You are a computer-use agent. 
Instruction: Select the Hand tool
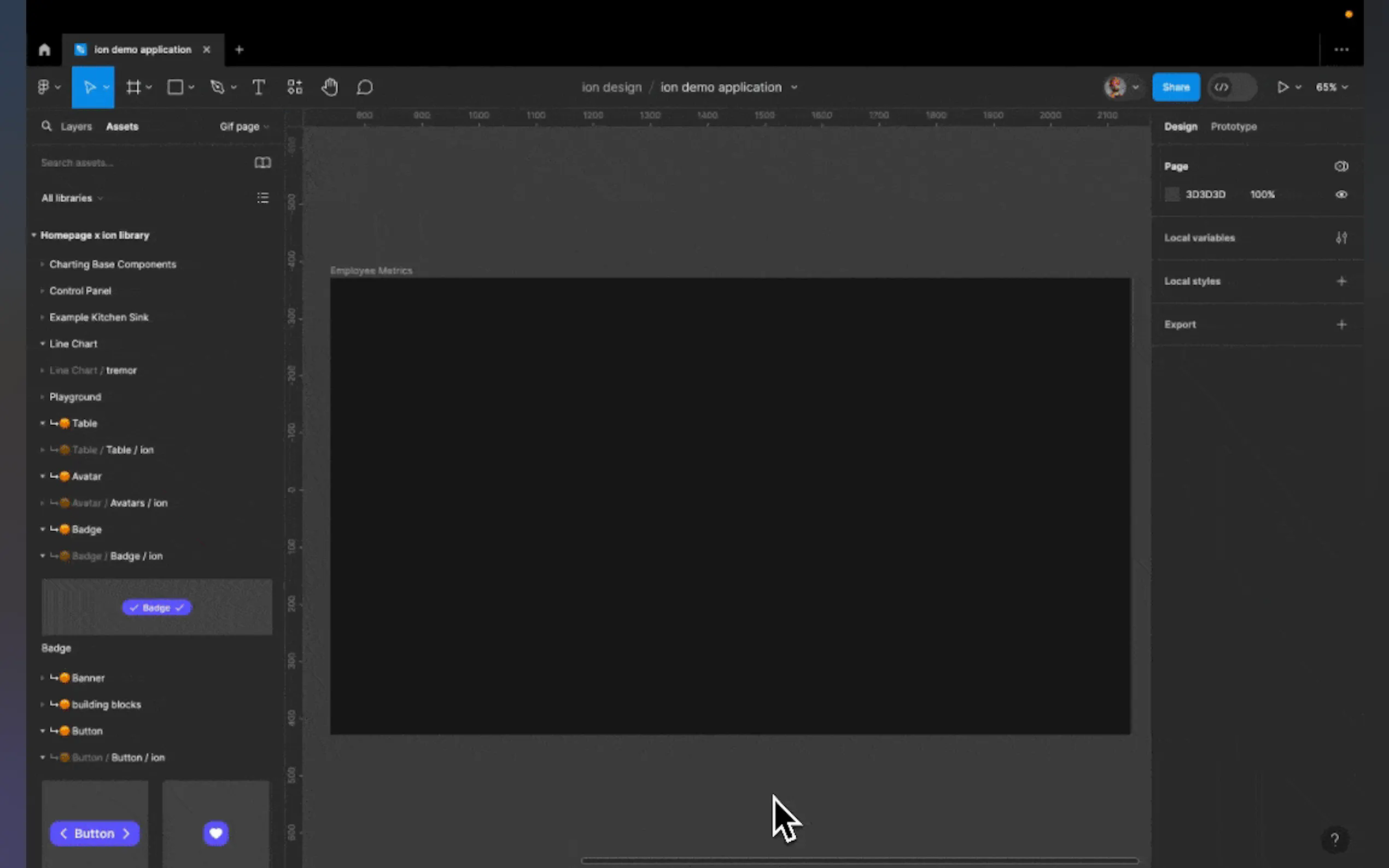pyautogui.click(x=330, y=87)
